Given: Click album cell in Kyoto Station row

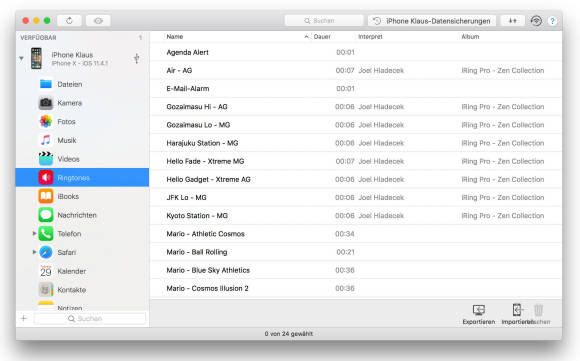Looking at the screenshot, I should tap(502, 216).
